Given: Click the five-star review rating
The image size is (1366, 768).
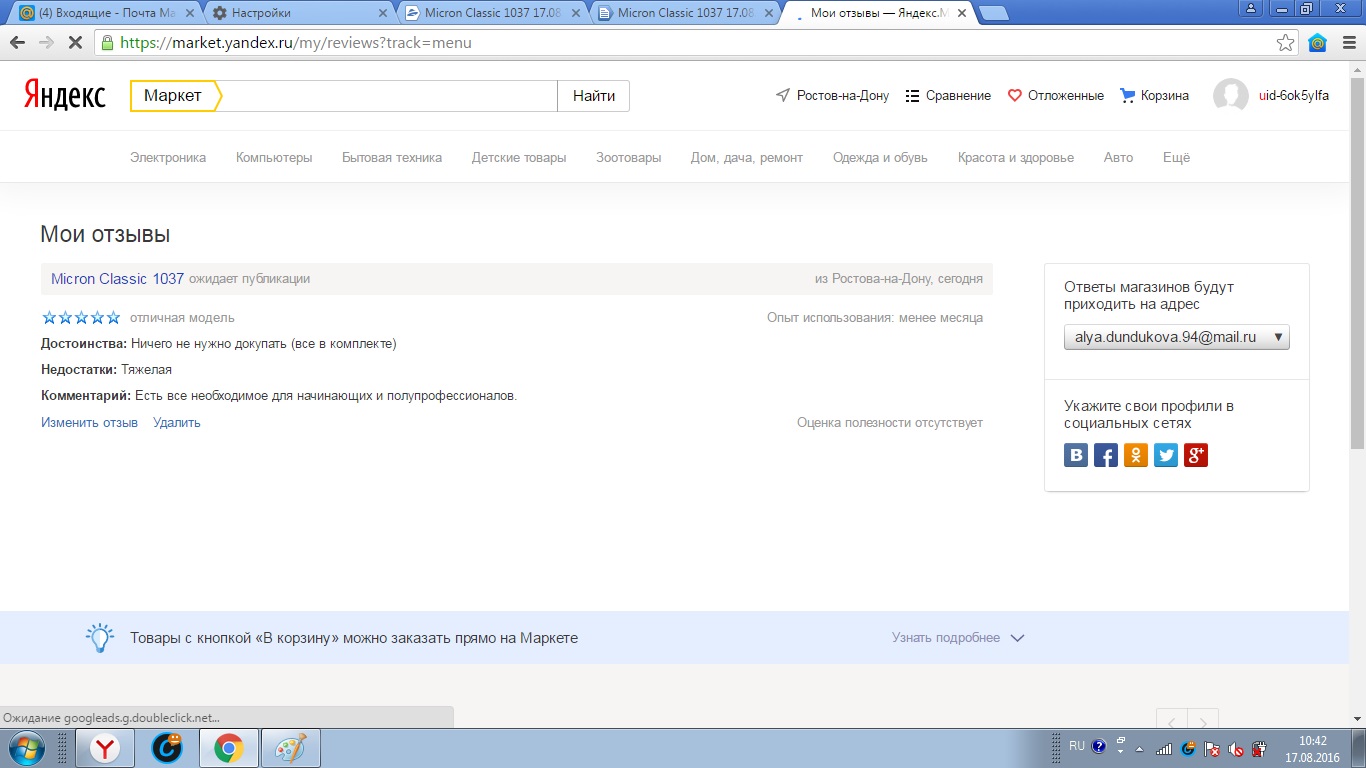Looking at the screenshot, I should [x=81, y=318].
